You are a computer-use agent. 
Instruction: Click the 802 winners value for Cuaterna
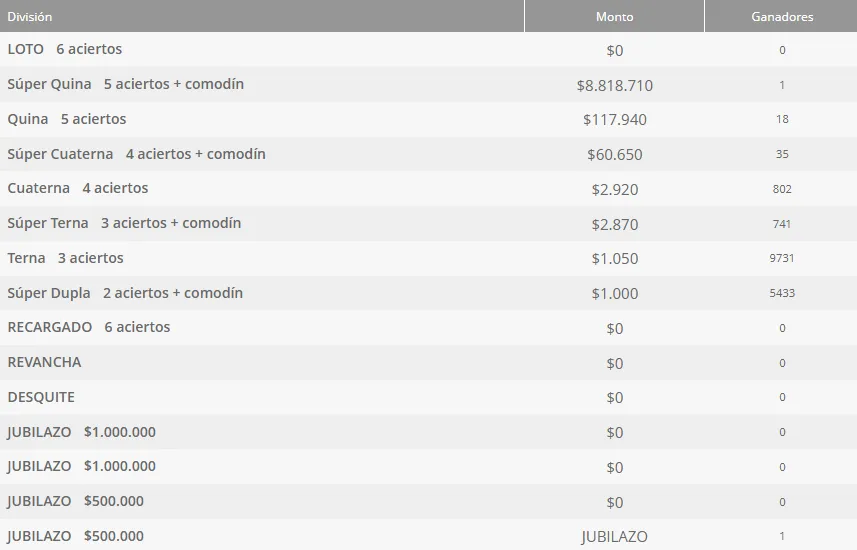pyautogui.click(x=782, y=189)
